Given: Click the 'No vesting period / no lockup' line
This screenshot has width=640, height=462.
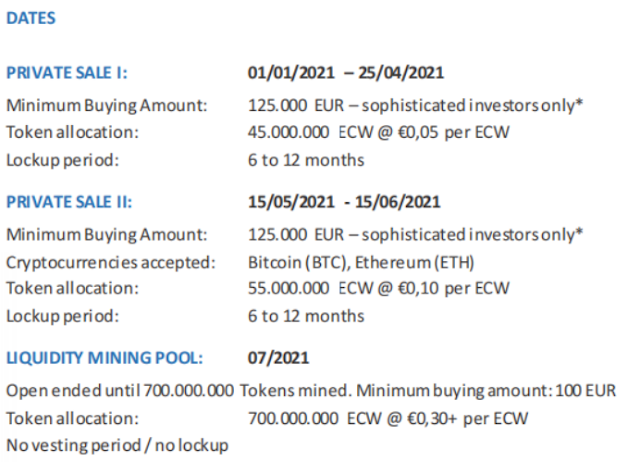Looking at the screenshot, I should point(117,445).
